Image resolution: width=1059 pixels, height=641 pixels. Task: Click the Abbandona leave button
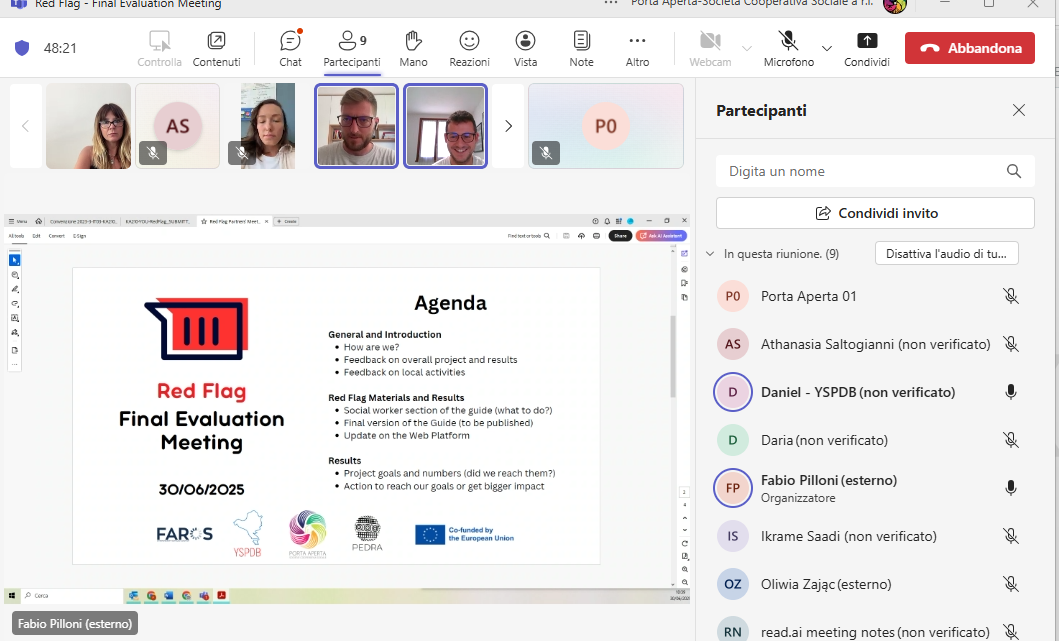coord(969,48)
